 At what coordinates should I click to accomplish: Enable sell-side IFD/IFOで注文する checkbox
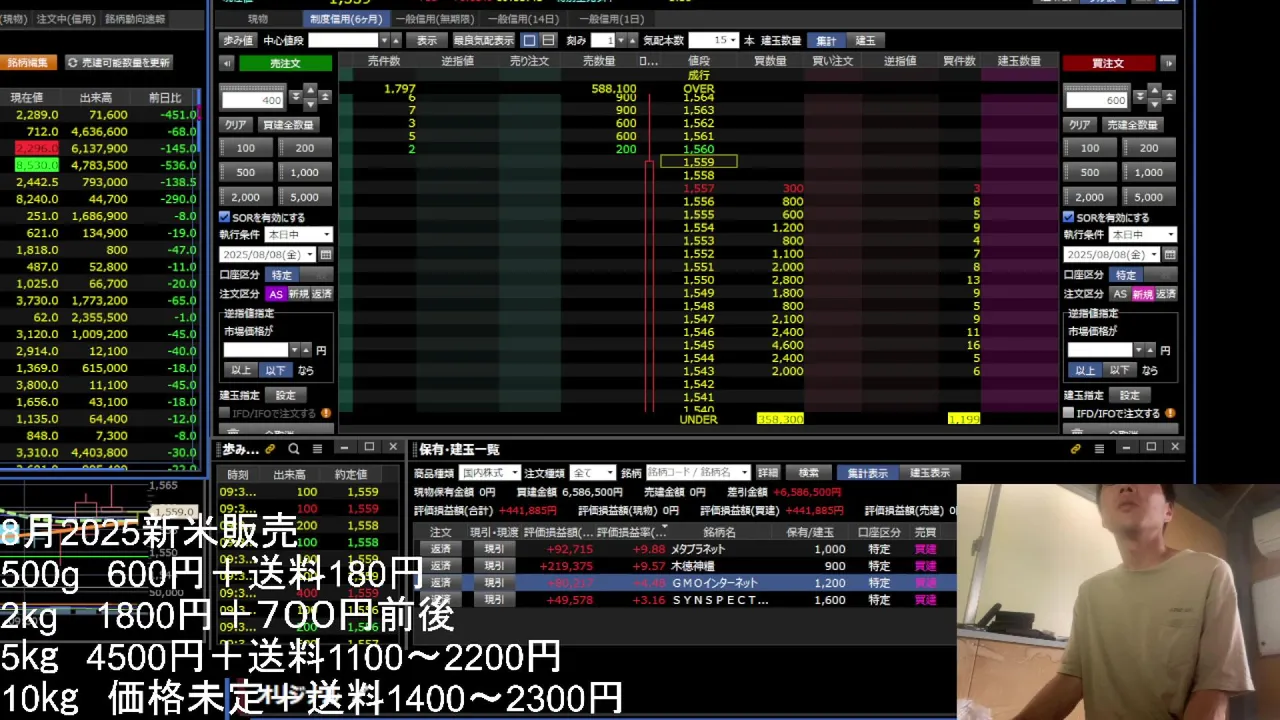(224, 413)
